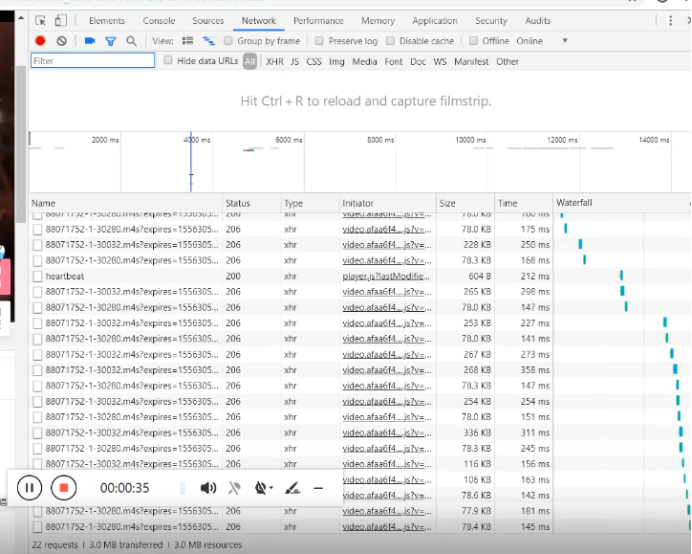Image resolution: width=692 pixels, height=554 pixels.
Task: Open the player.js?lastModifie... initiator link
Action: (x=386, y=276)
